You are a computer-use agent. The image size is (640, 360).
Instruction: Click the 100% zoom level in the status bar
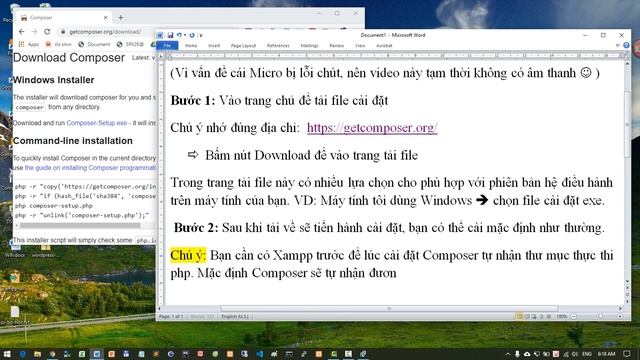tap(562, 317)
